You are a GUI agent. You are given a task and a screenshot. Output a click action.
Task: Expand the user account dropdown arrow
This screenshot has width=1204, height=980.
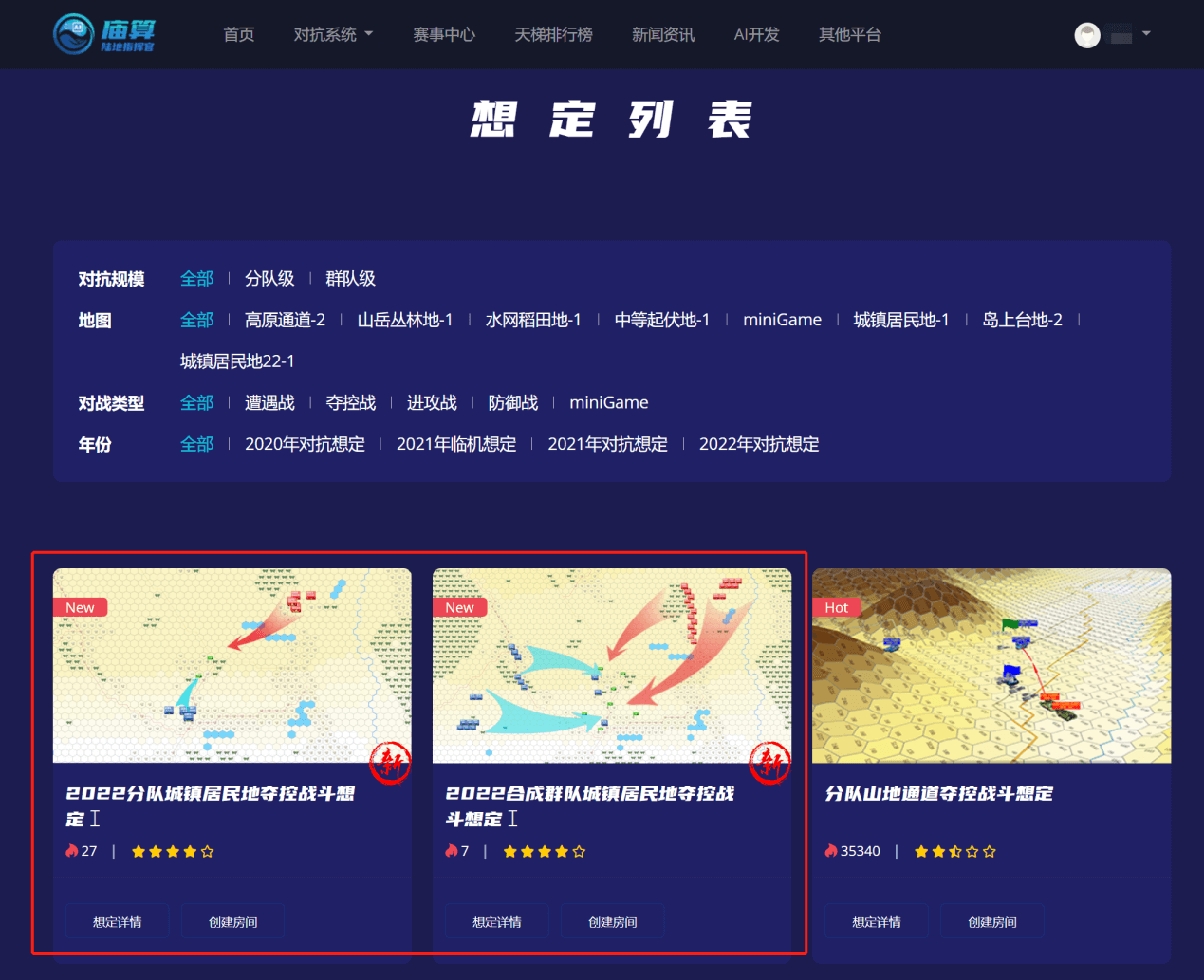coord(1144,34)
